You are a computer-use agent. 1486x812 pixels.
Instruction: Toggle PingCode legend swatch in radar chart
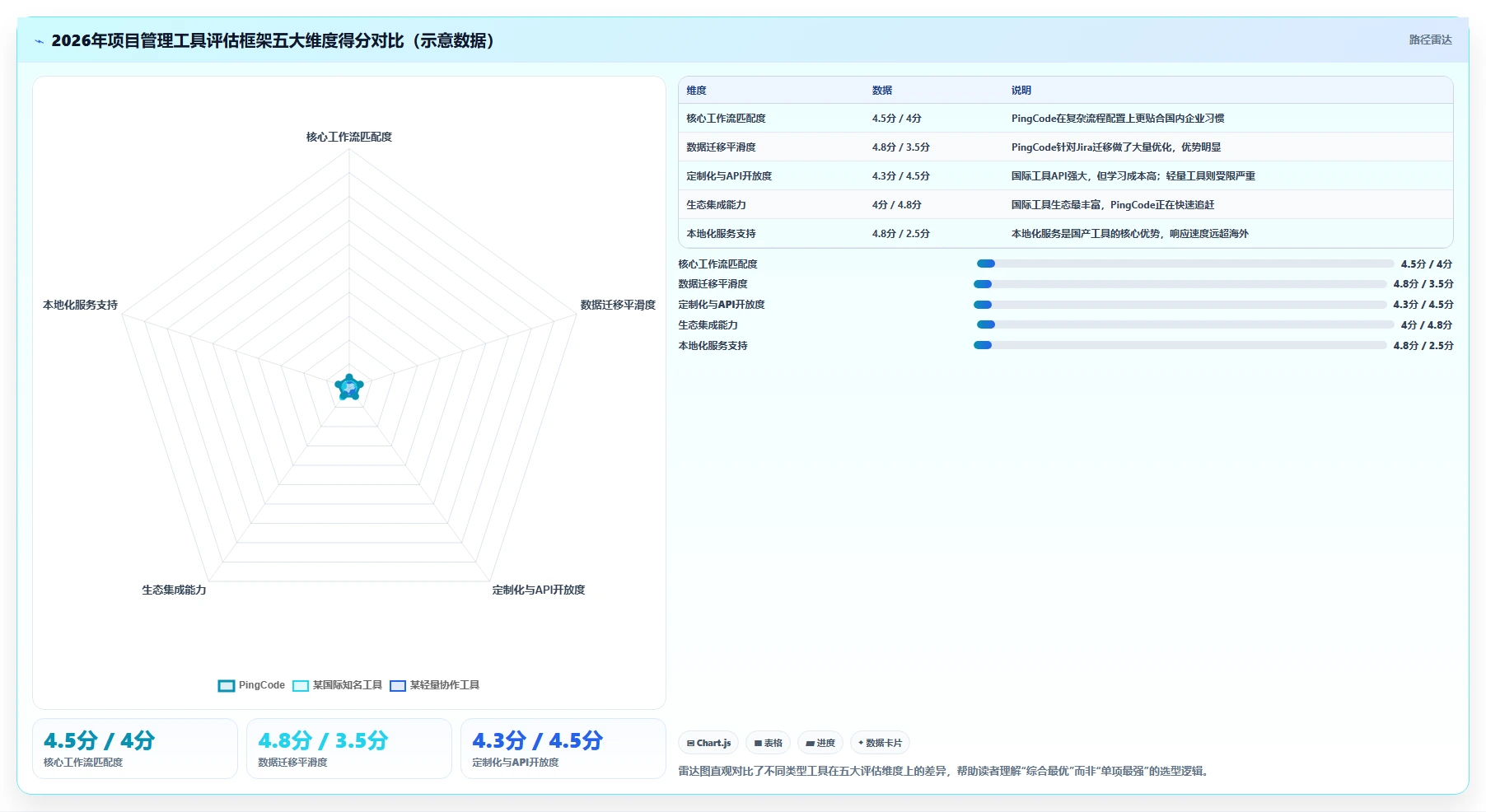(227, 685)
